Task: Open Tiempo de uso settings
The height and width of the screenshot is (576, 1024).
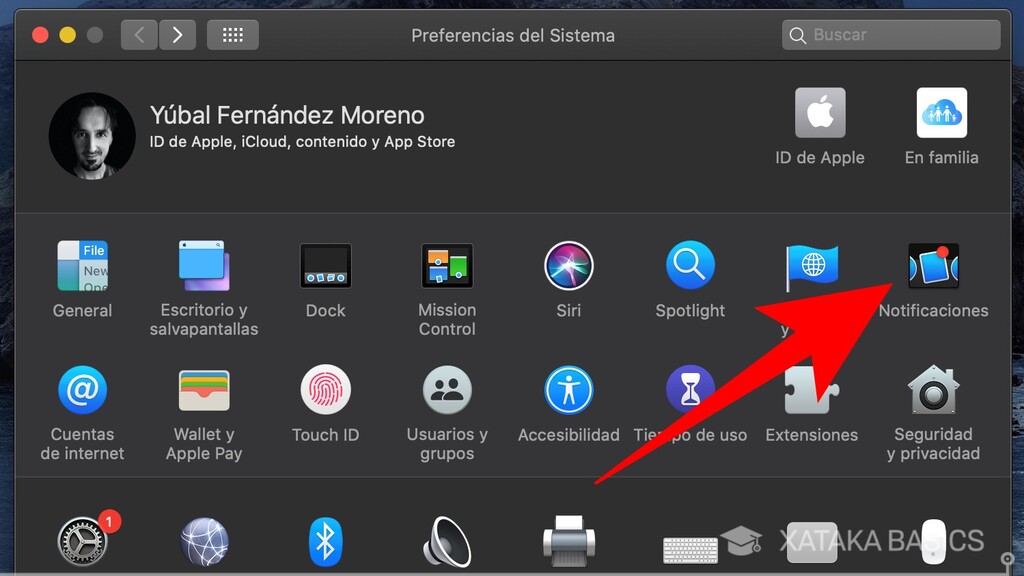Action: 690,391
